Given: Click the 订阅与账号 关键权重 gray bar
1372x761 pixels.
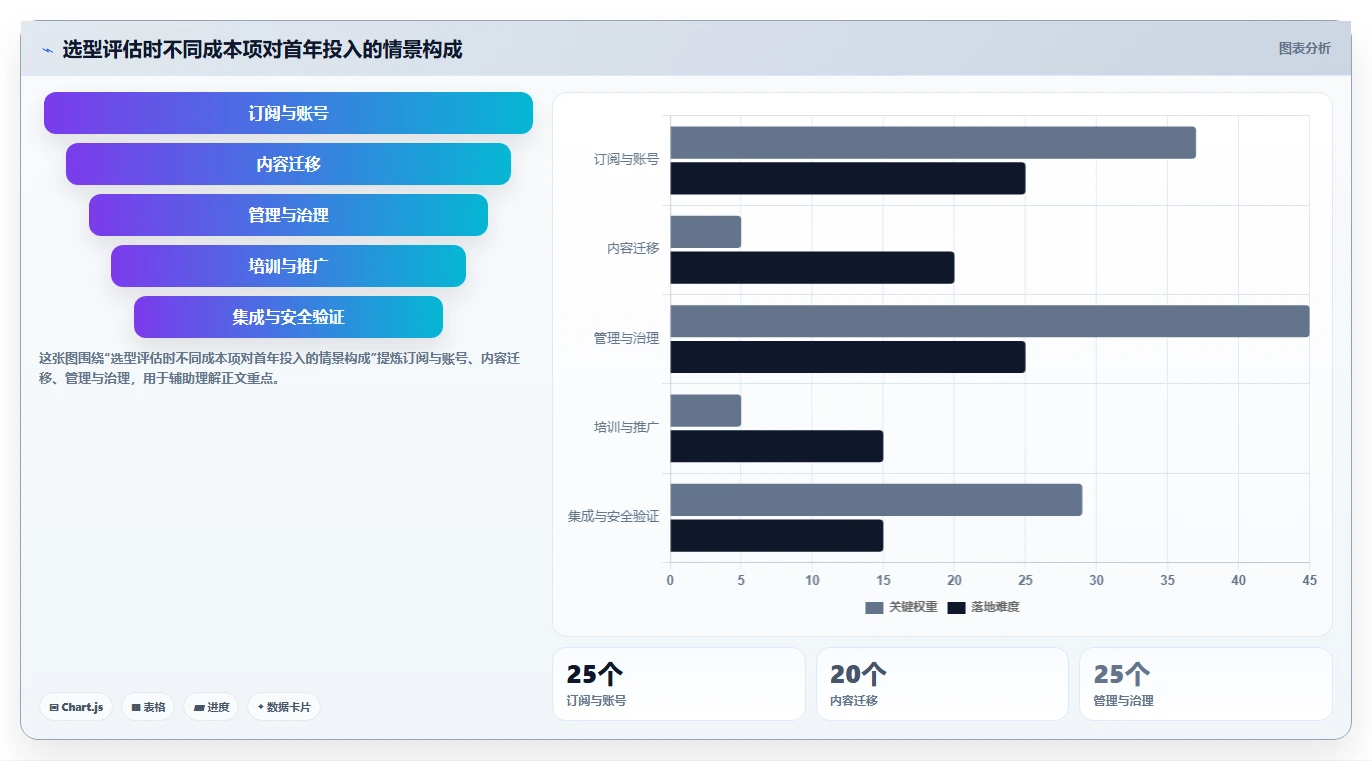Looking at the screenshot, I should pos(933,143).
